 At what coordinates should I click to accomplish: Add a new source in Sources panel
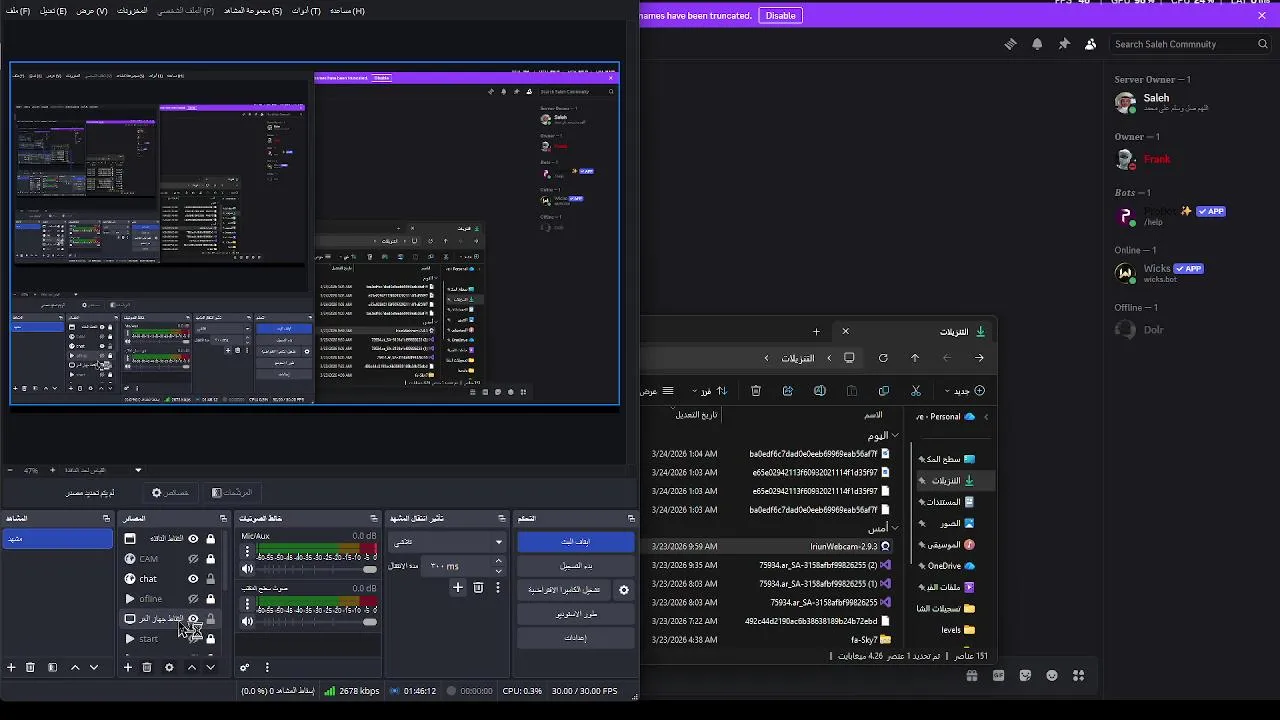coord(127,667)
